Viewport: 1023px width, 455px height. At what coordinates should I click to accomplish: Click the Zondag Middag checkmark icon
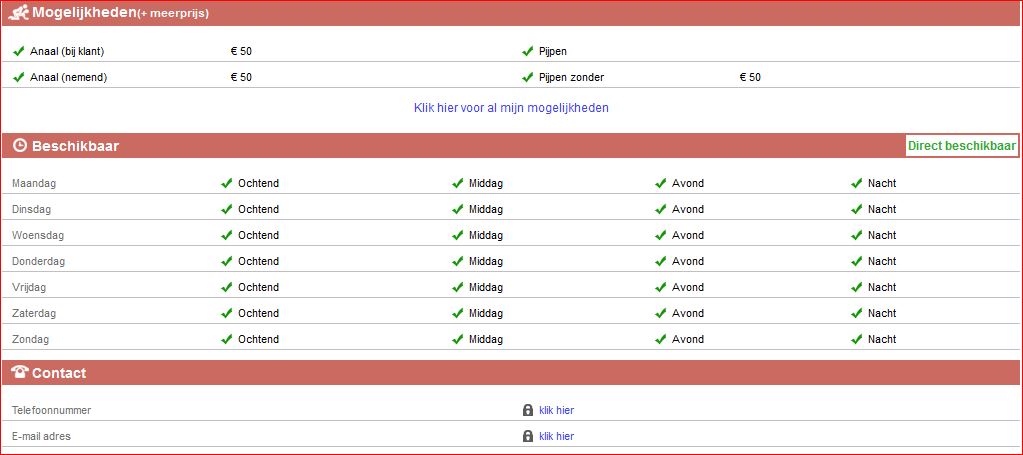click(457, 339)
